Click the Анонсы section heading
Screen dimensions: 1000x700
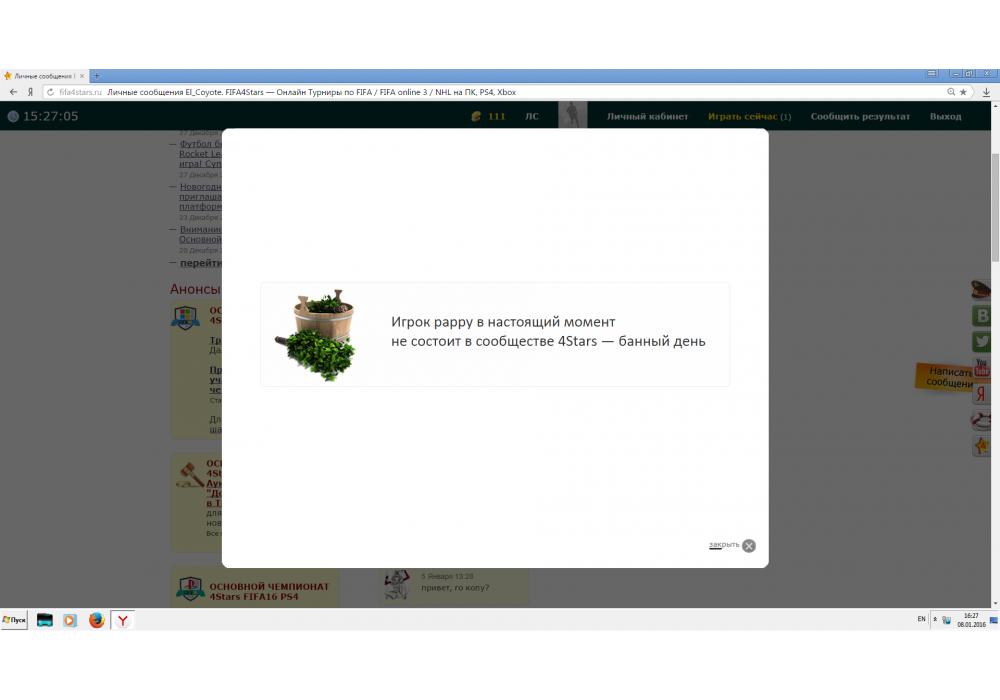[x=195, y=289]
